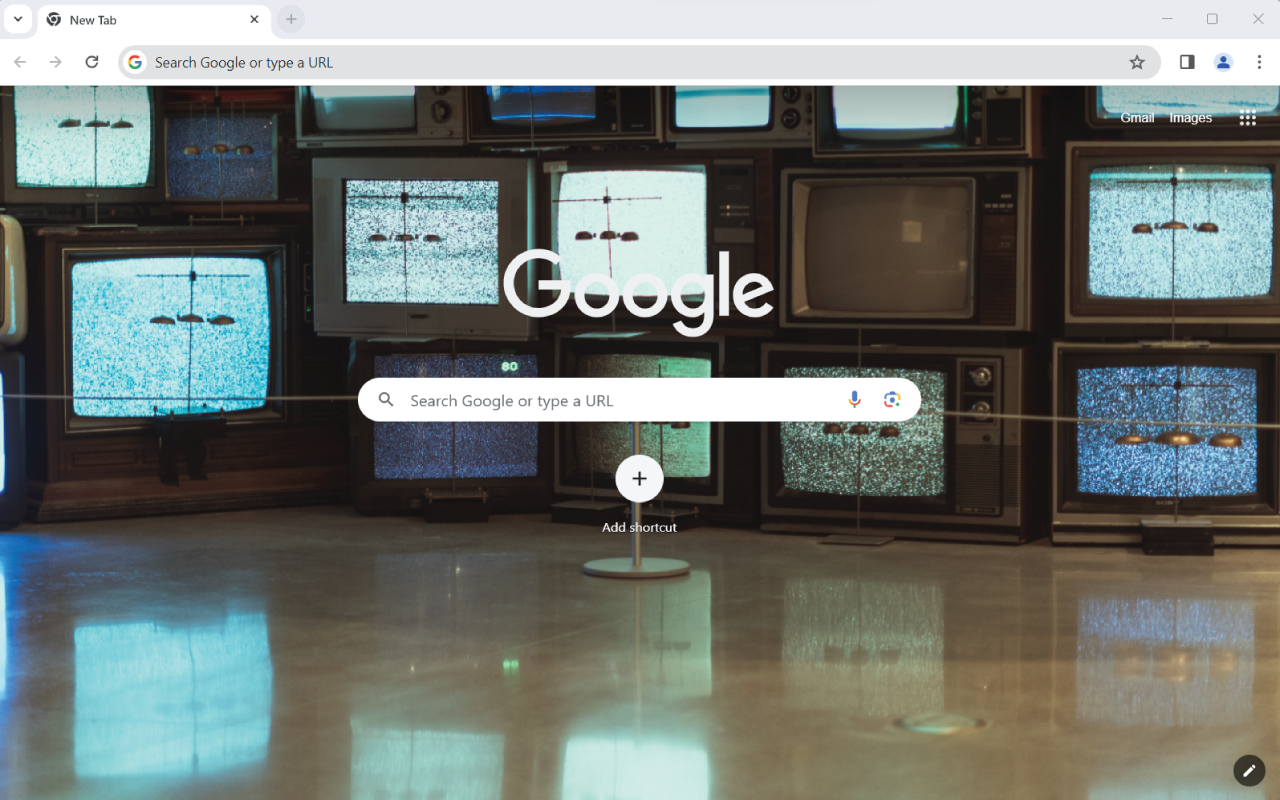This screenshot has height=800, width=1280.
Task: Minimize the Chrome window
Action: click(x=1167, y=19)
